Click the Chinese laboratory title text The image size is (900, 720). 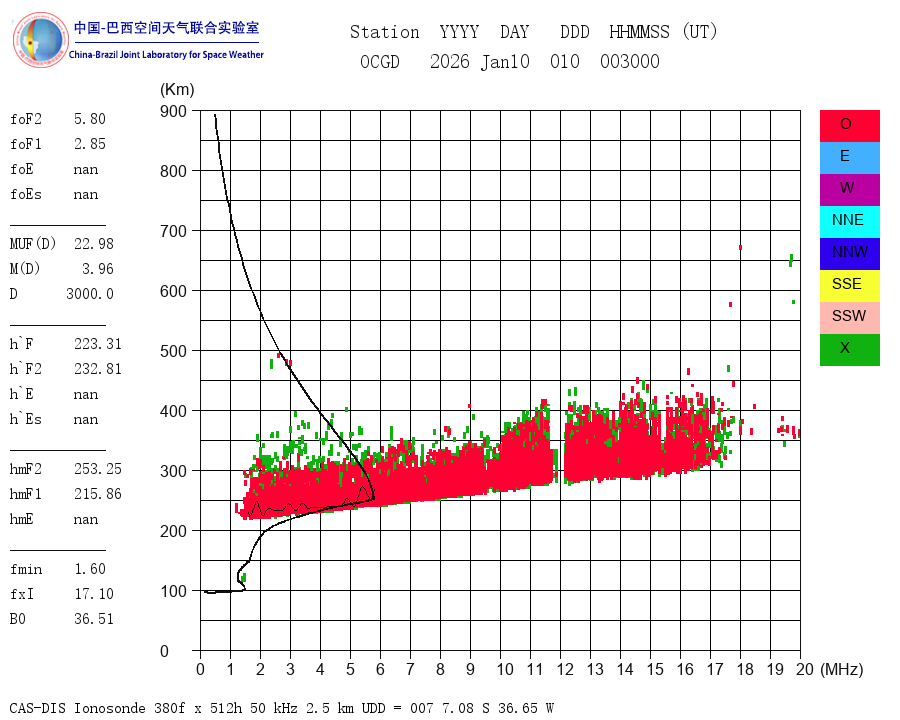coord(166,28)
